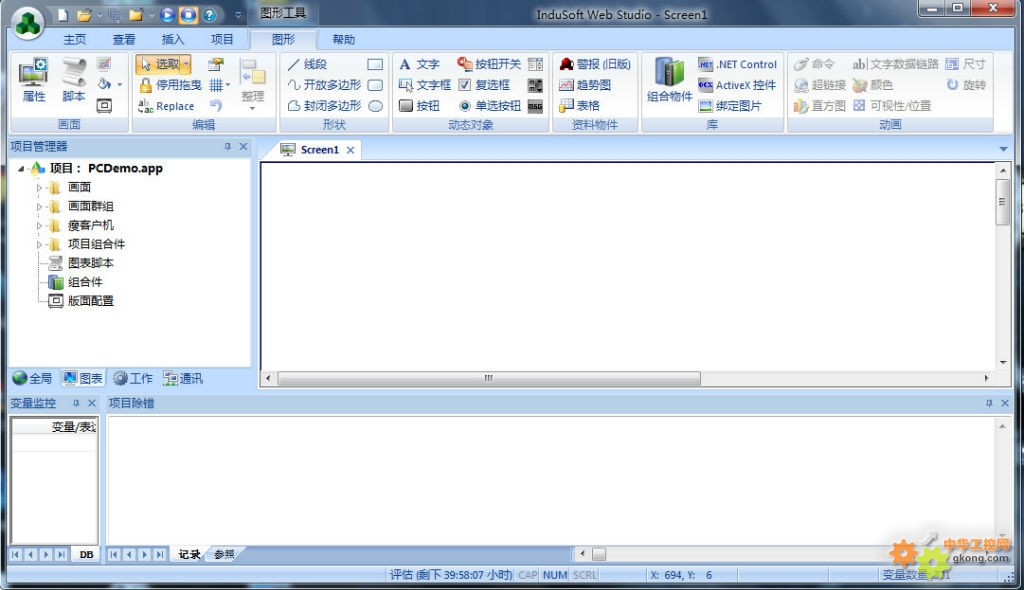Switch to the 全局 project explorer tab

click(x=33, y=378)
